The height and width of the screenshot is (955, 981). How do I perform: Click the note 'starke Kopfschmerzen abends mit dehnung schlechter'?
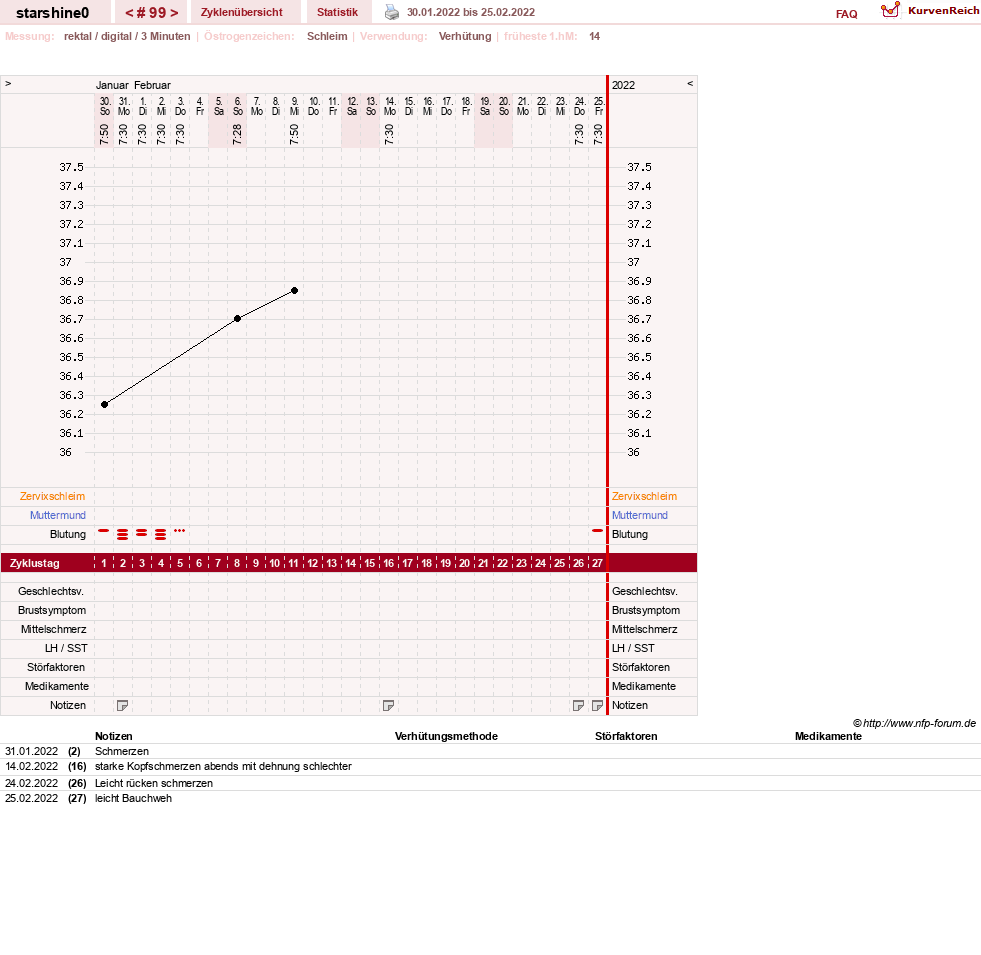point(223,767)
